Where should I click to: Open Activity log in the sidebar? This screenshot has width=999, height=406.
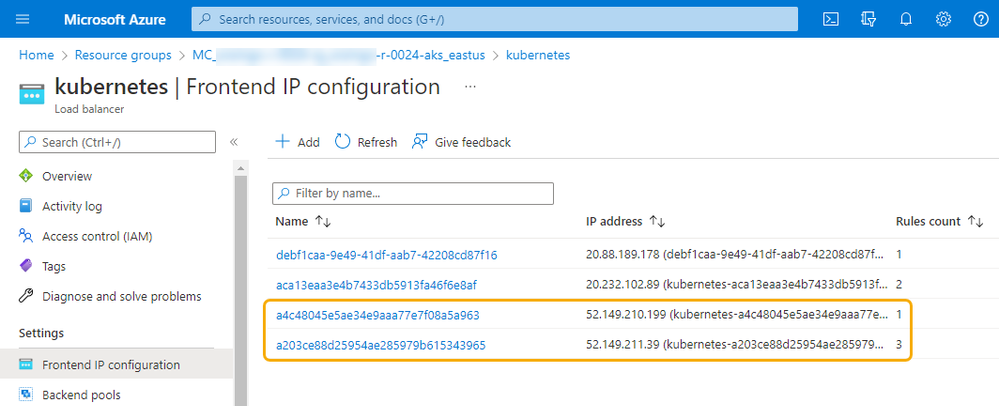[72, 206]
